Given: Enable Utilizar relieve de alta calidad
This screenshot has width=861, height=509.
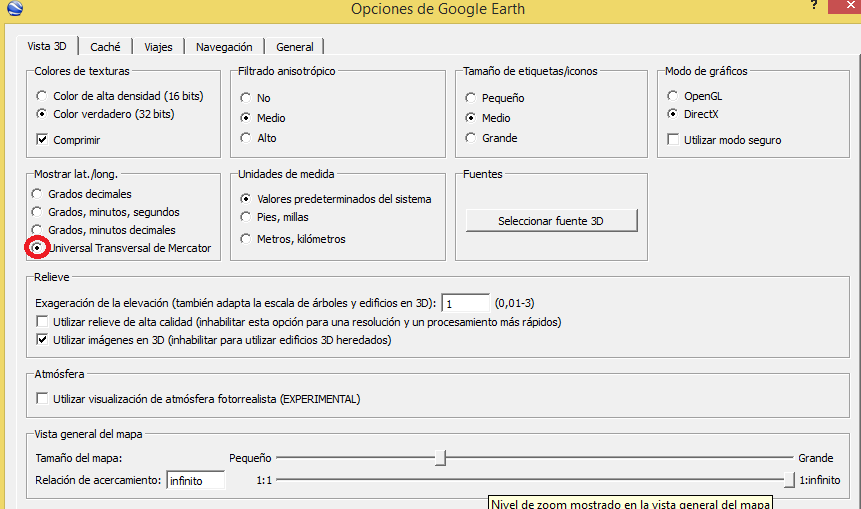Looking at the screenshot, I should (x=42, y=321).
